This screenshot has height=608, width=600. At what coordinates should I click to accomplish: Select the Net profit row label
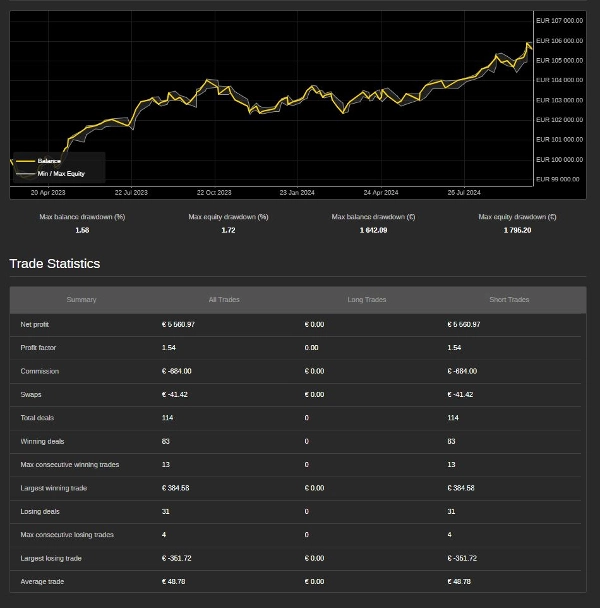point(35,325)
